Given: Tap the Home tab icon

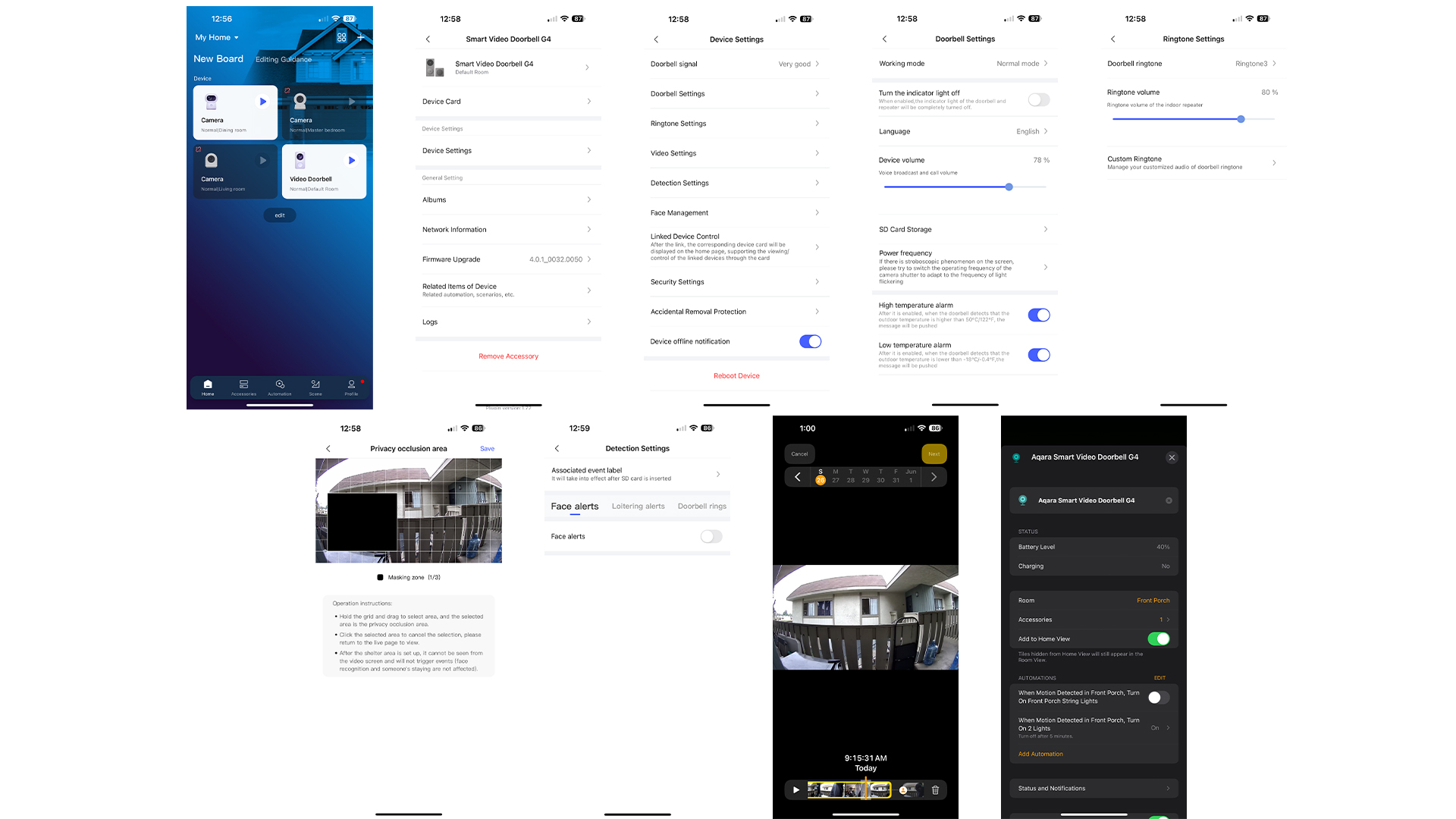Looking at the screenshot, I should click(x=207, y=385).
